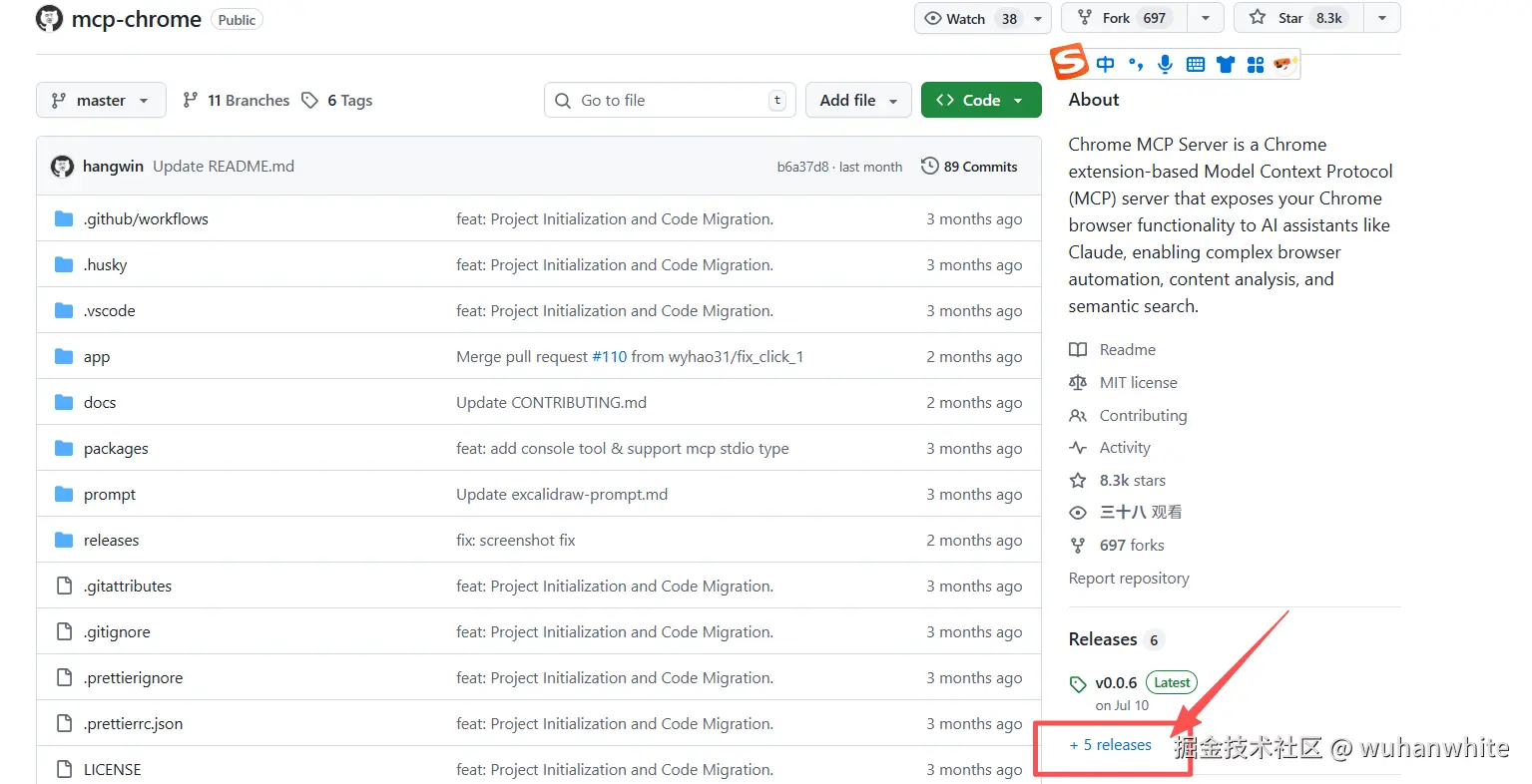Click the app folder icon
The width and height of the screenshot is (1532, 784).
(64, 356)
